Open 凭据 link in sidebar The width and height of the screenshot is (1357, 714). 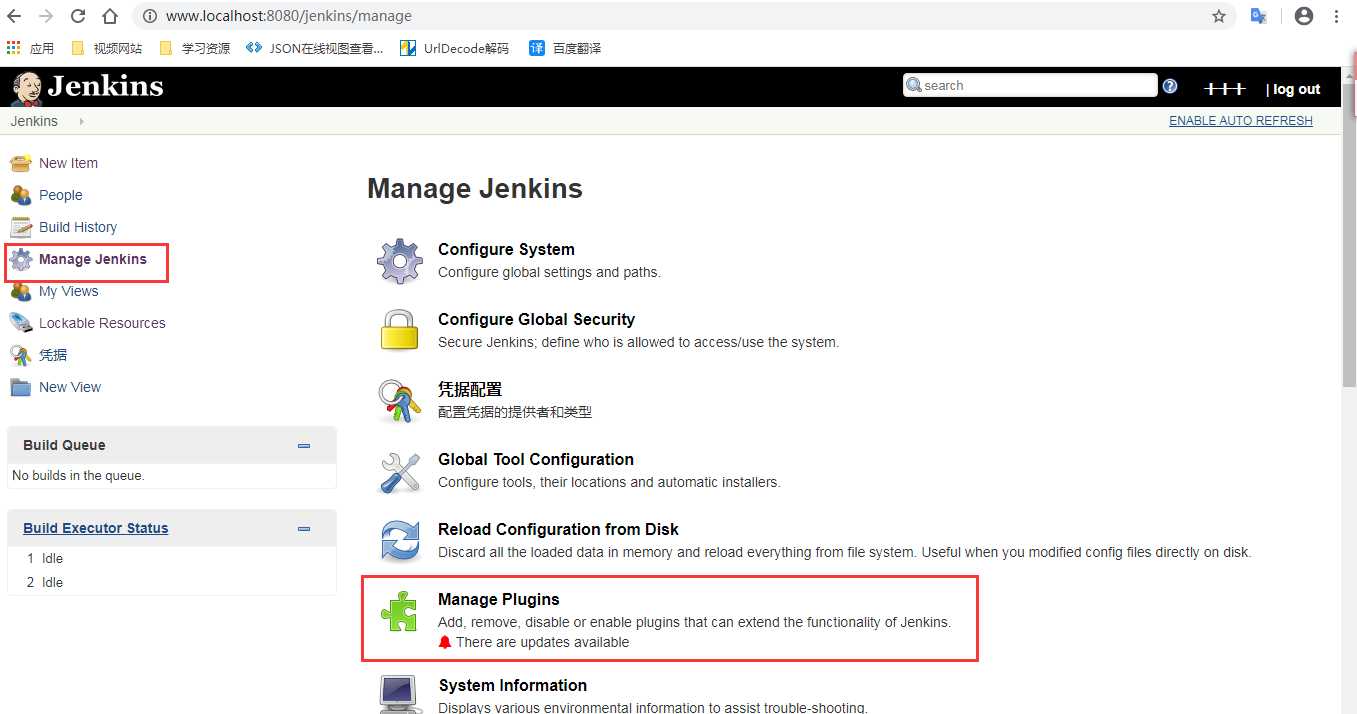coord(53,355)
